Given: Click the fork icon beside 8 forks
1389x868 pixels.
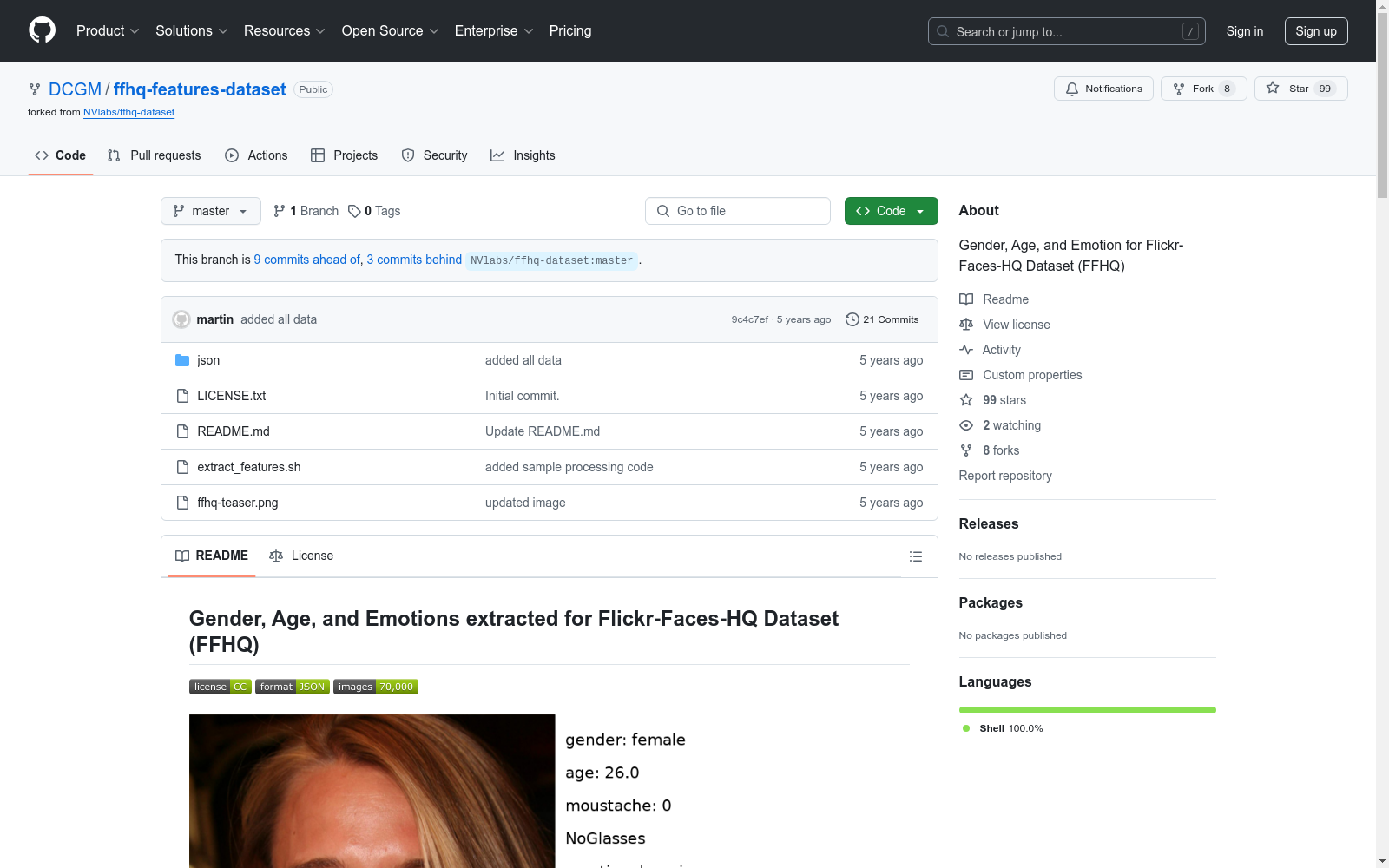Looking at the screenshot, I should (966, 450).
